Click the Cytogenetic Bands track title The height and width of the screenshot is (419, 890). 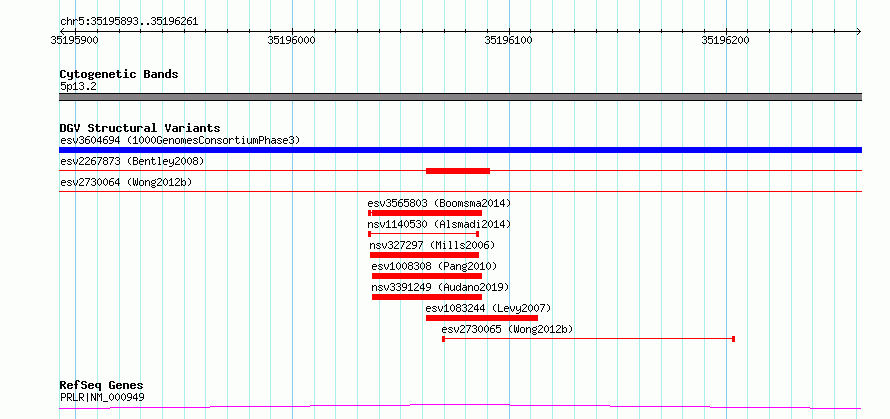coord(119,74)
